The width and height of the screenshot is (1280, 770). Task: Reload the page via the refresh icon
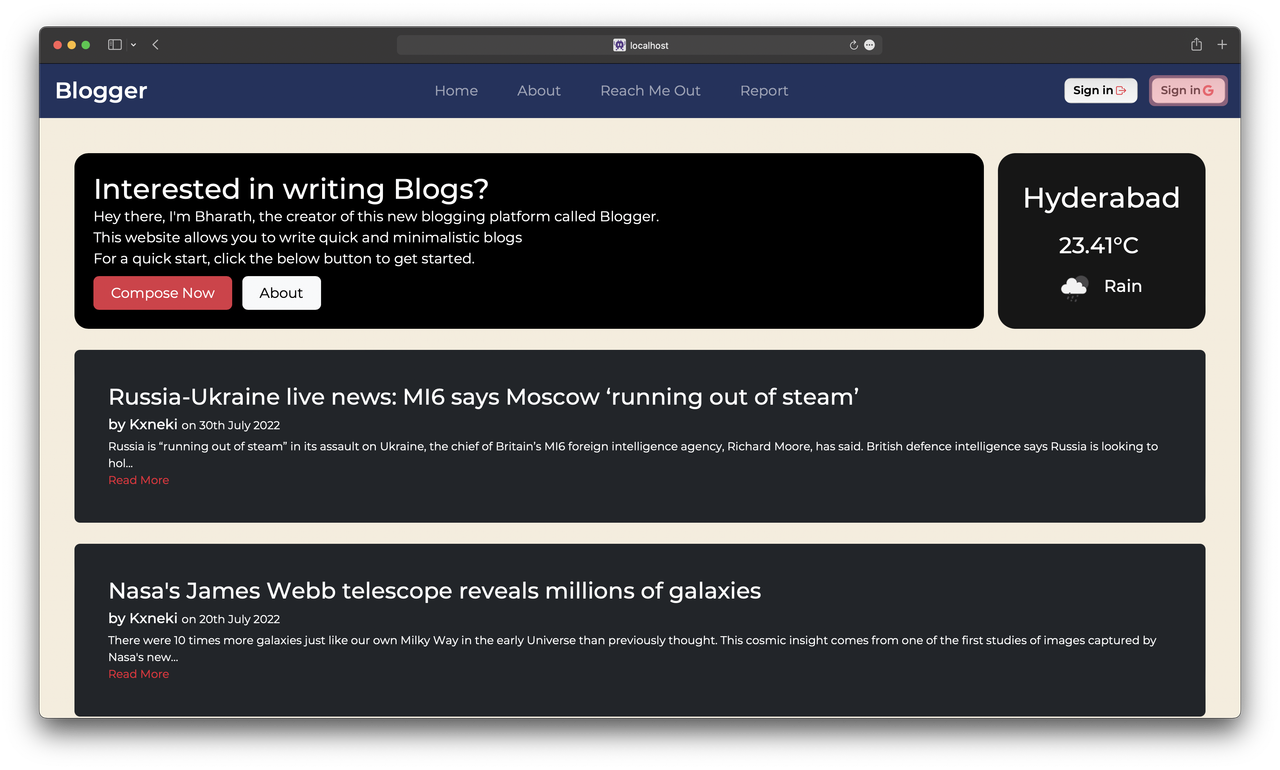(x=853, y=45)
